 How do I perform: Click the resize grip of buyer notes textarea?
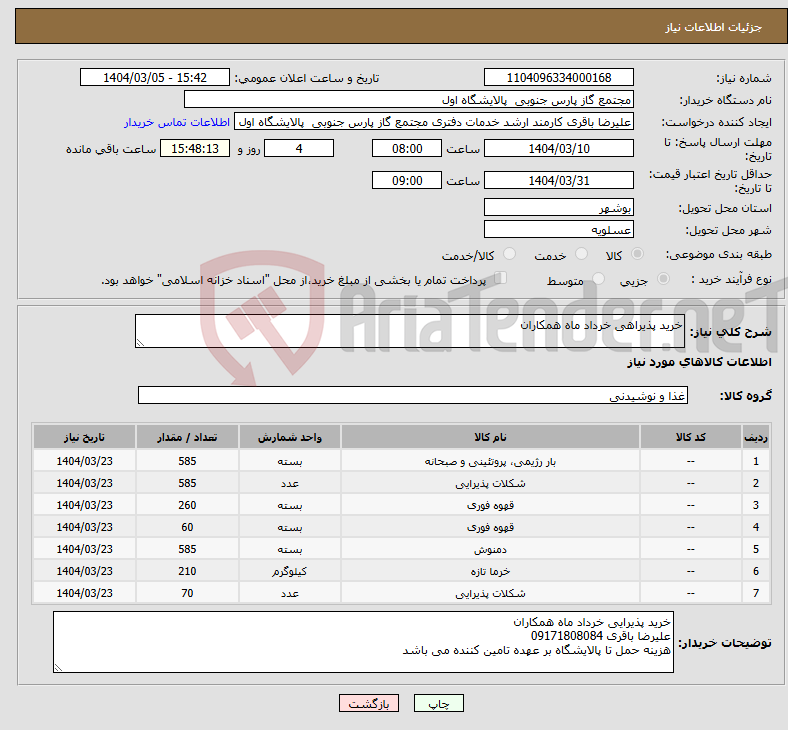click(58, 668)
